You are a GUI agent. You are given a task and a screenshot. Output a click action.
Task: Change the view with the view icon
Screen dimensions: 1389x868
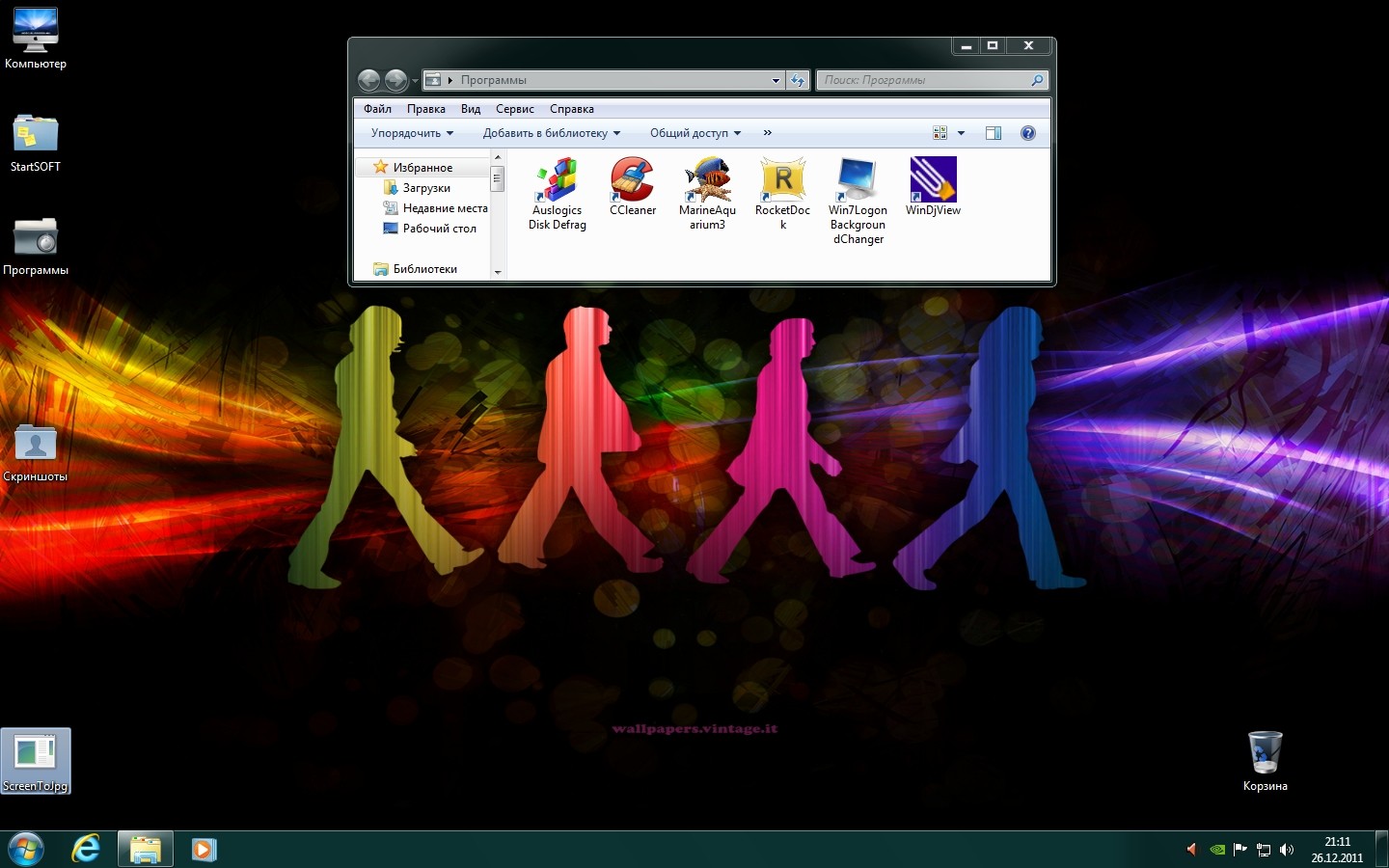point(940,133)
